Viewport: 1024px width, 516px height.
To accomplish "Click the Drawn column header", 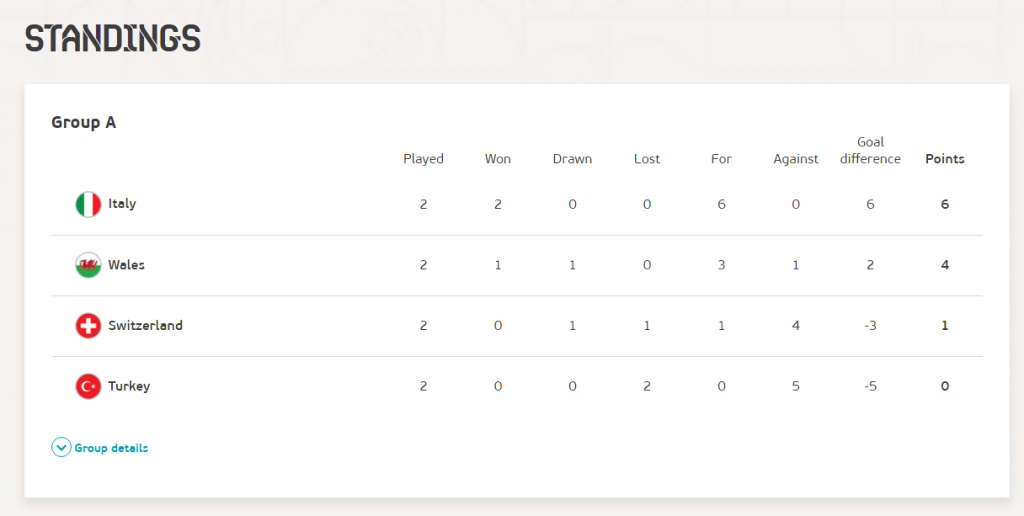I will coord(572,159).
